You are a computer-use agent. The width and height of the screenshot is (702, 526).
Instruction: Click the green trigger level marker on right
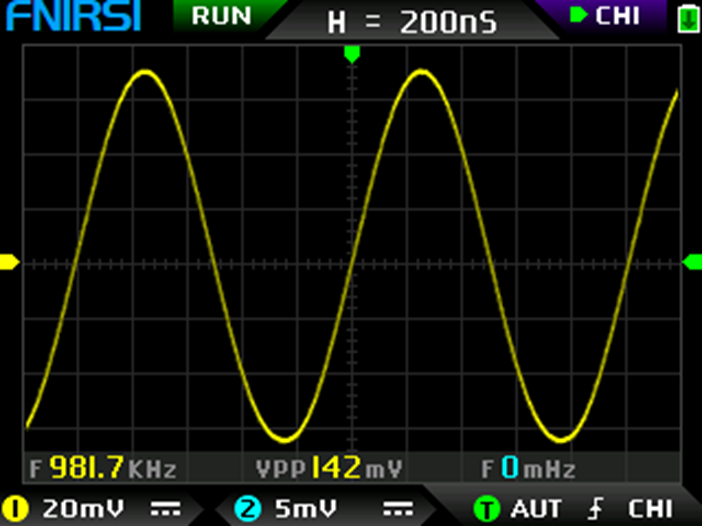coord(691,262)
